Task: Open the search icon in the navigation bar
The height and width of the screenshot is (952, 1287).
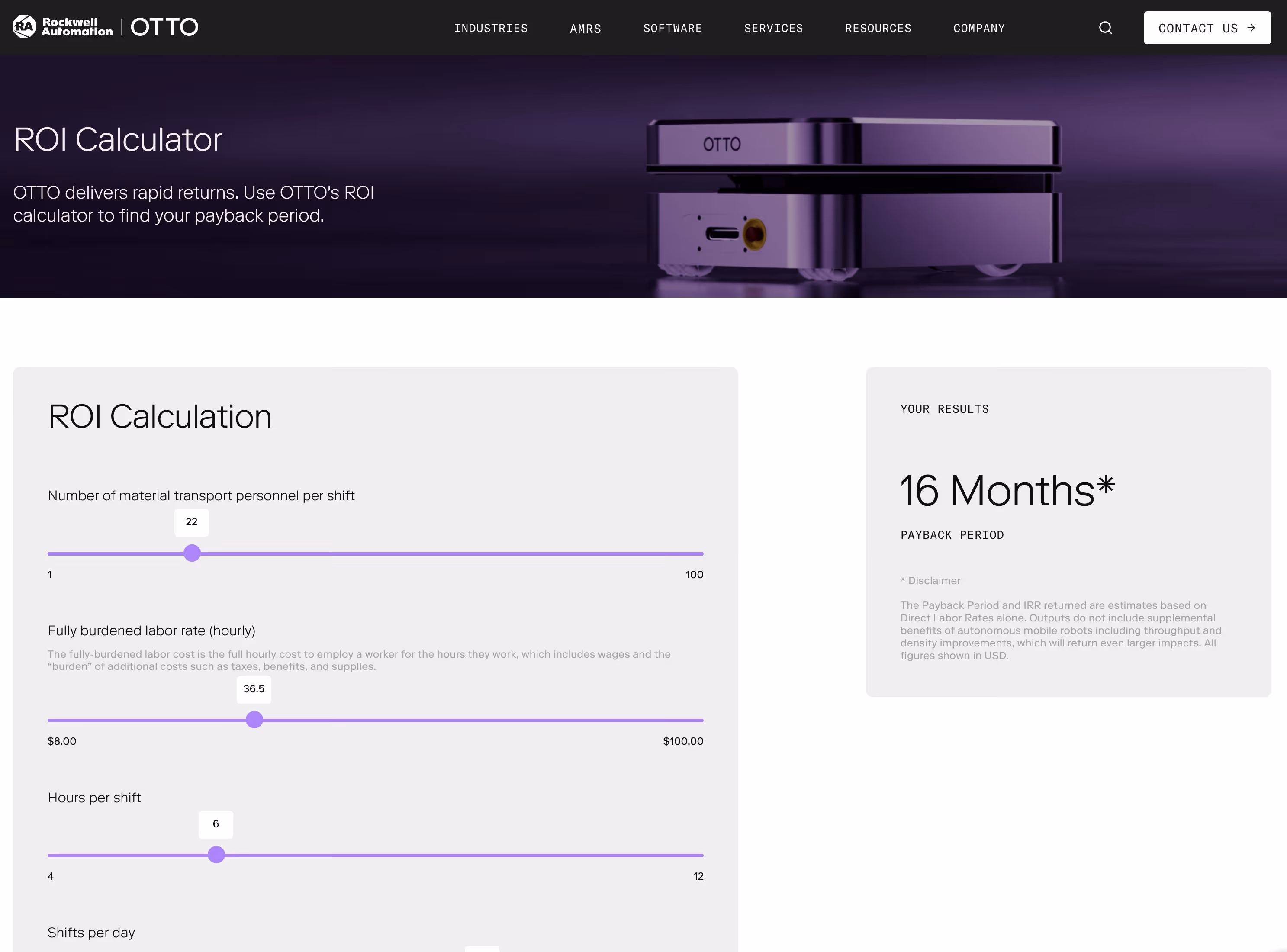Action: click(1105, 27)
